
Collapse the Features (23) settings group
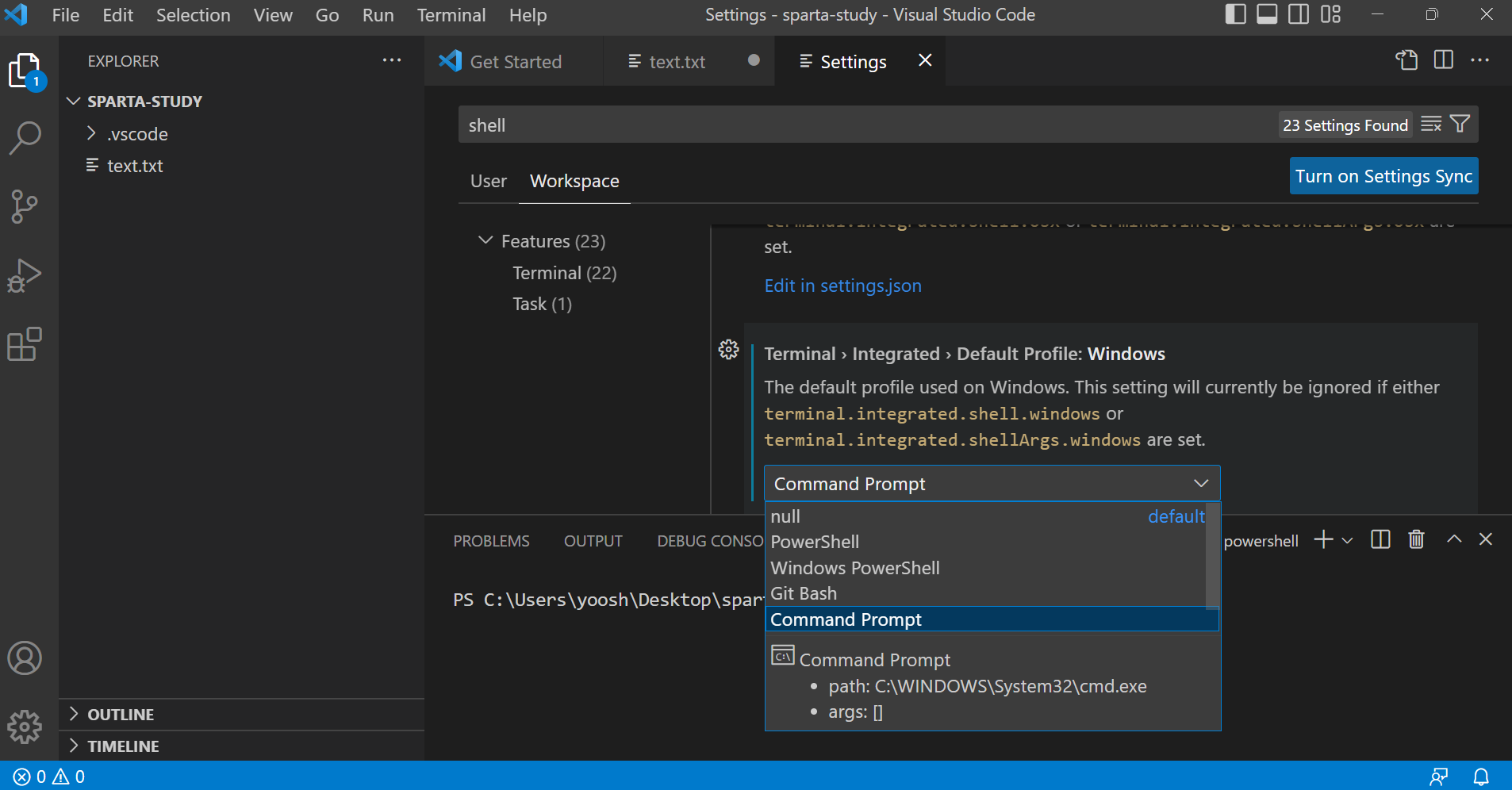point(542,241)
